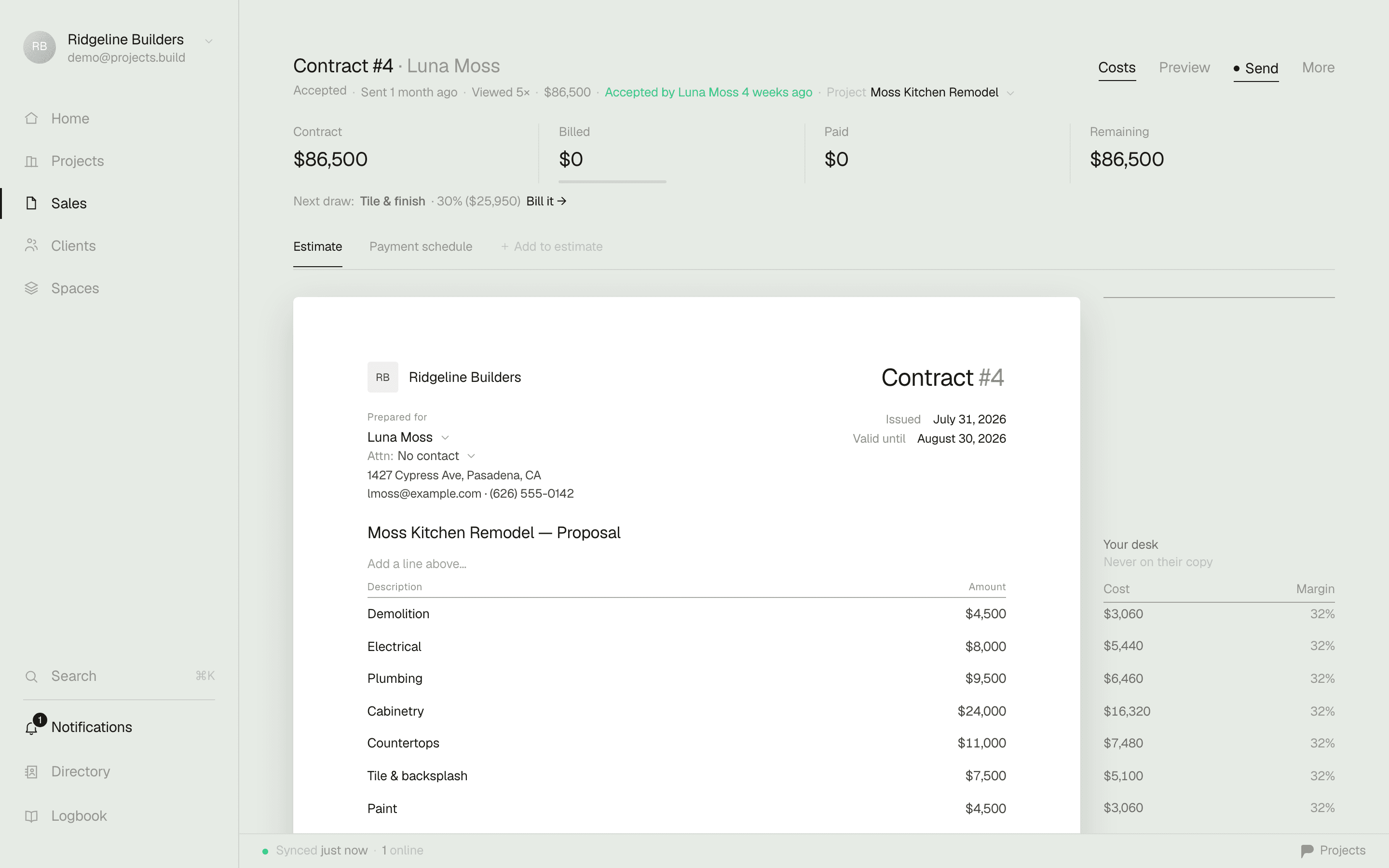Click the Cabinetry amount $24,000
Screen dimensions: 1389x868
(981, 711)
